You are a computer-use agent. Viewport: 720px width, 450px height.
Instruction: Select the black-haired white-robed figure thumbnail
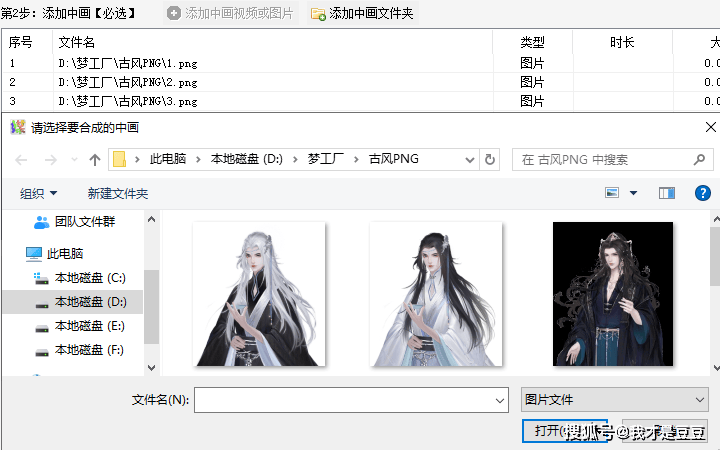436,294
